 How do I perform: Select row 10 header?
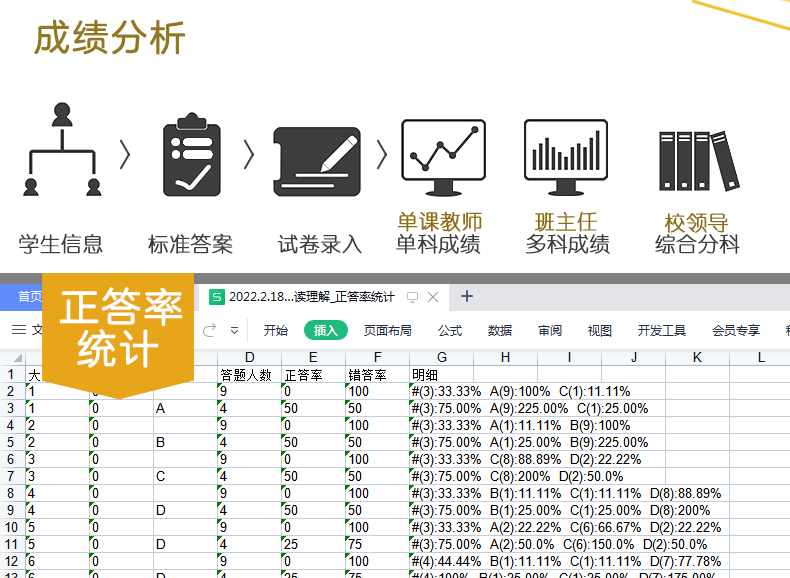pyautogui.click(x=12, y=528)
